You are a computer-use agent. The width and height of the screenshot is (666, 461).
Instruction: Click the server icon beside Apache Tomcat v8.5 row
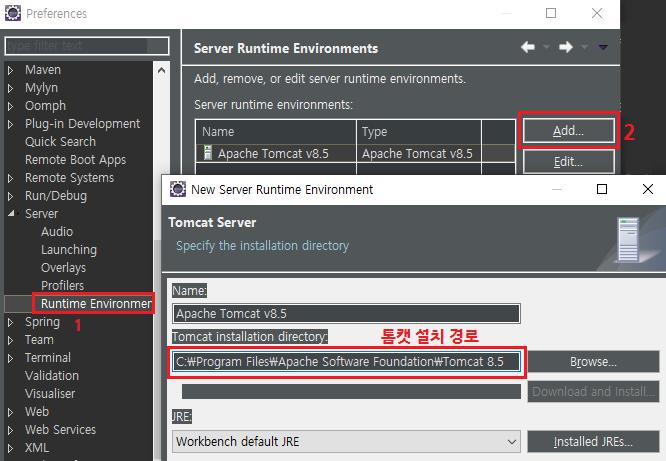(x=208, y=153)
